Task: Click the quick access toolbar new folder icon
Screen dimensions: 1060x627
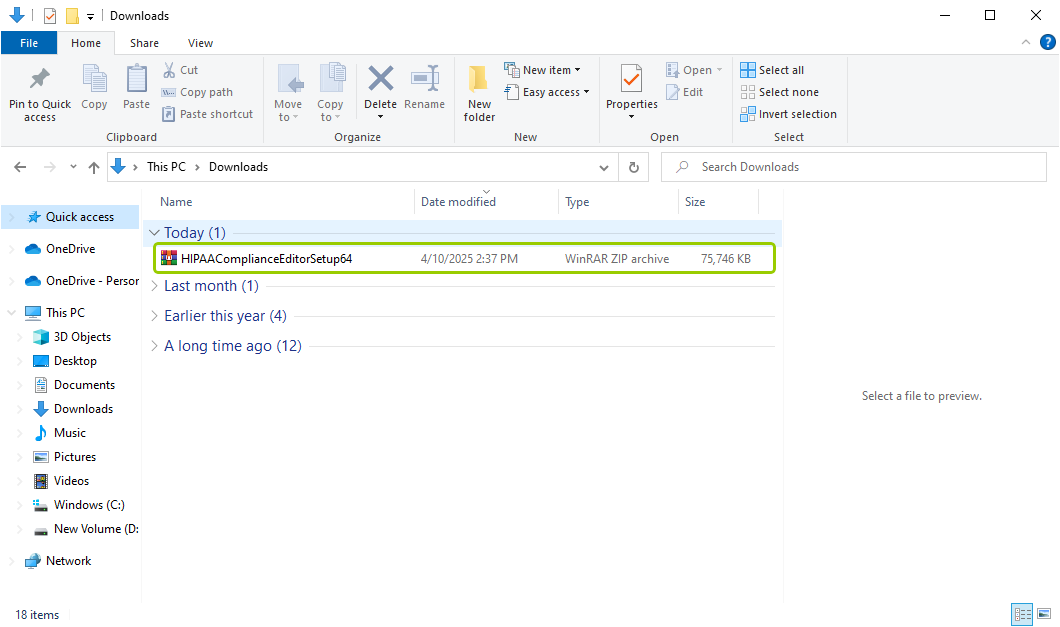Action: (x=72, y=16)
